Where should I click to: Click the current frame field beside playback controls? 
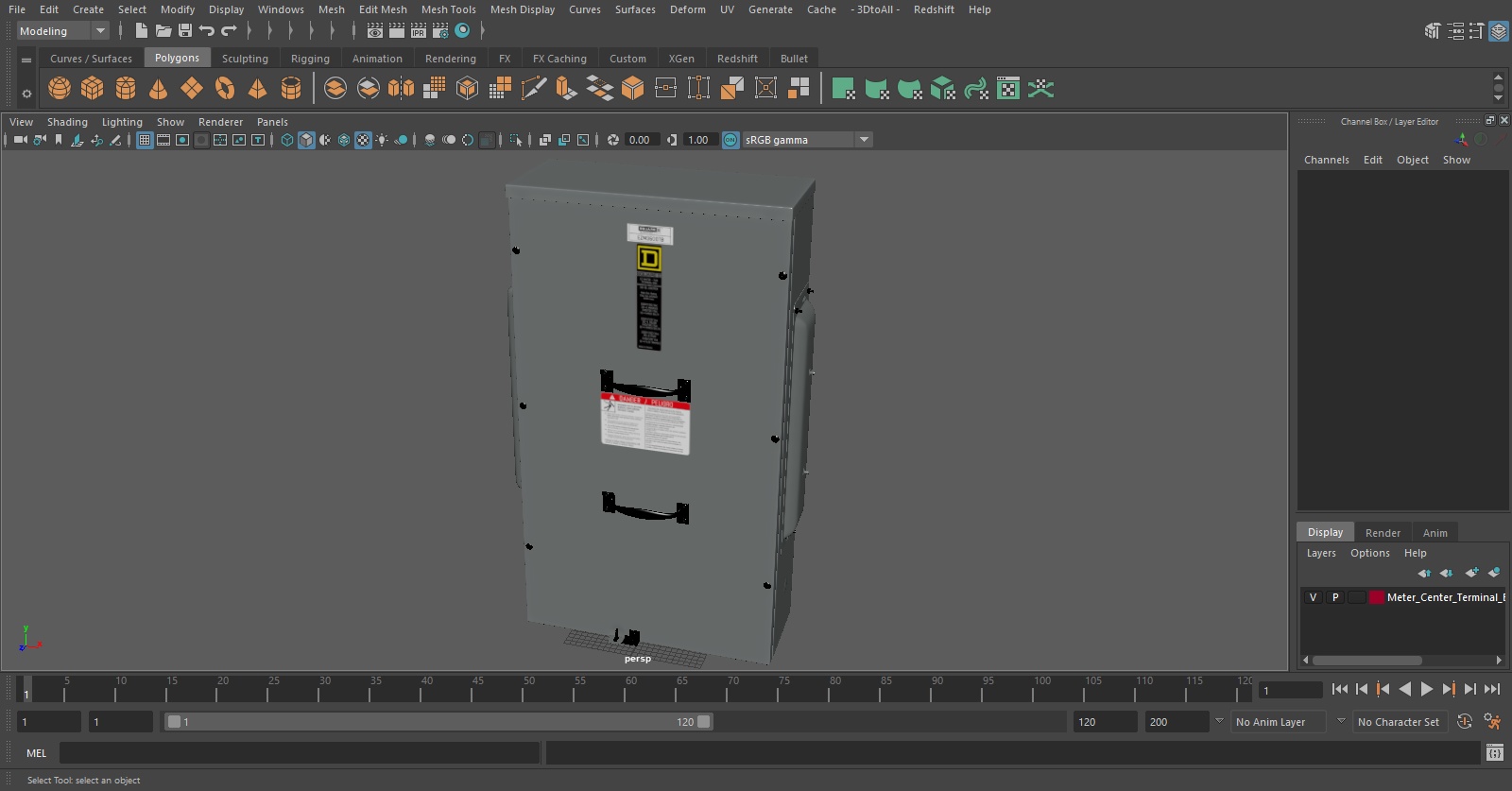click(1291, 691)
